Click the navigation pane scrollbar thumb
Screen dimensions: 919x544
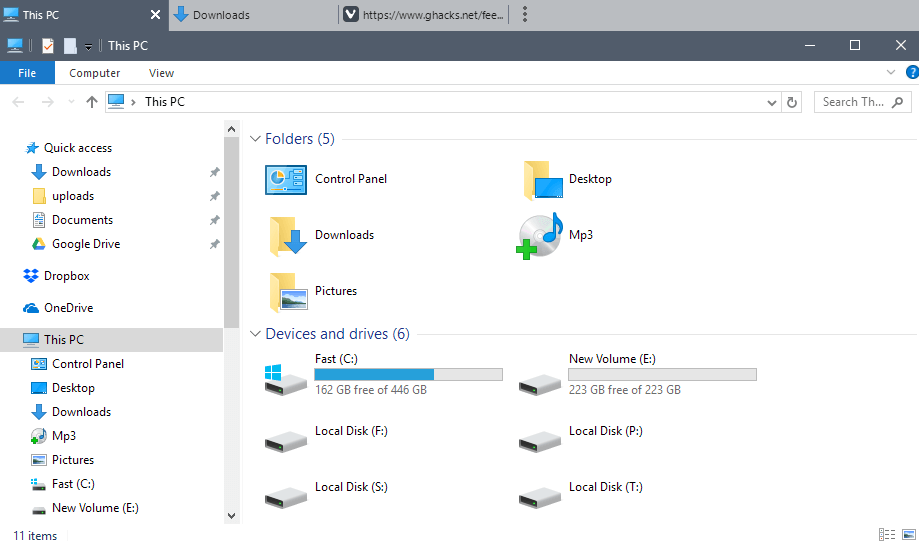tap(232, 232)
